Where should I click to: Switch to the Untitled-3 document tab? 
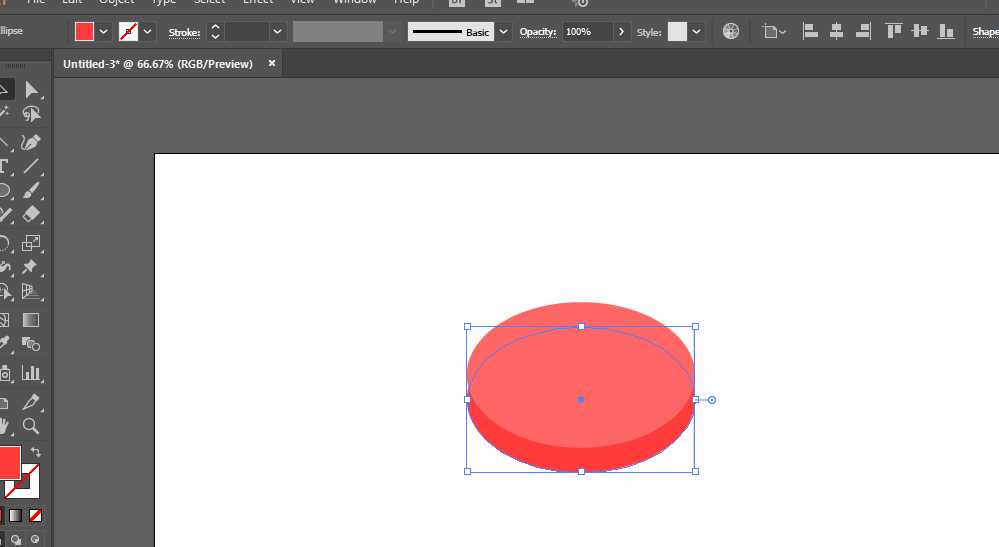click(160, 64)
